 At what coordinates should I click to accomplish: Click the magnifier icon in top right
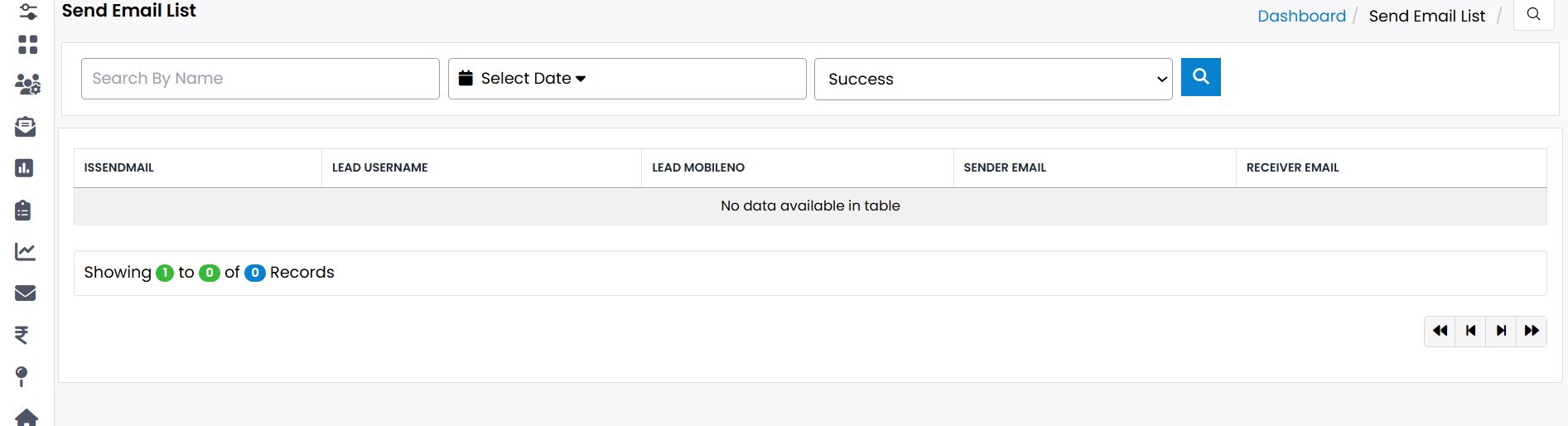click(1533, 14)
